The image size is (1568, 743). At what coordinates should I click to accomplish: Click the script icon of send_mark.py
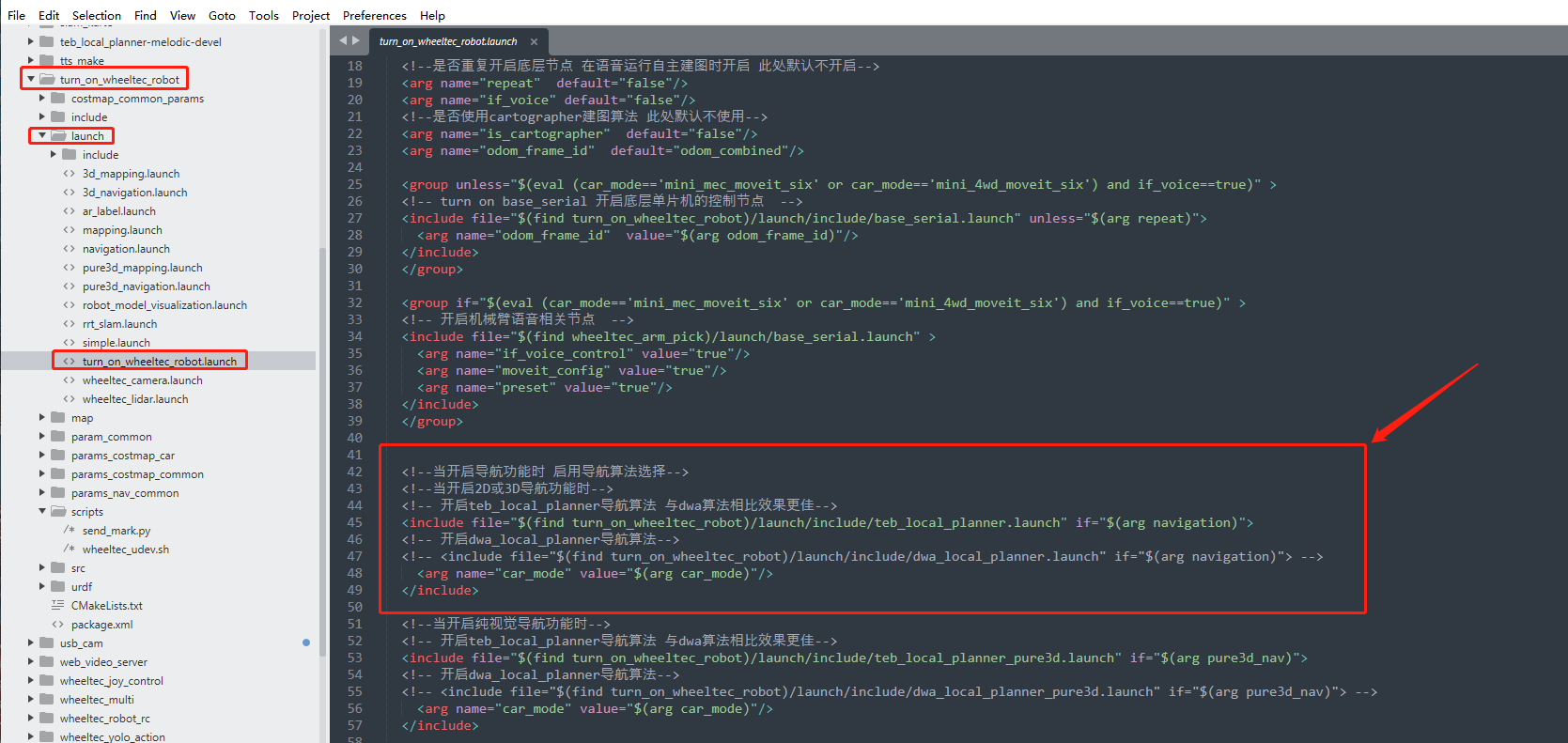(70, 531)
